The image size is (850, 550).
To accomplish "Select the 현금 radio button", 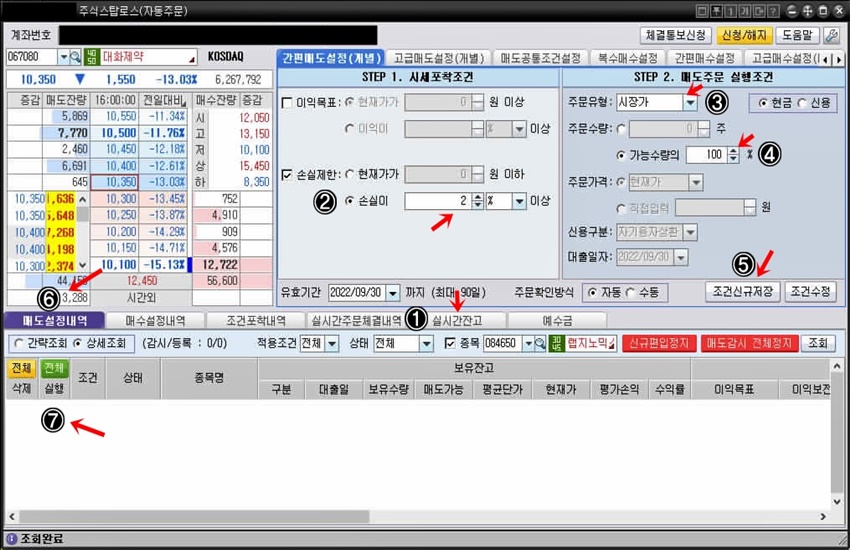I will 763,103.
